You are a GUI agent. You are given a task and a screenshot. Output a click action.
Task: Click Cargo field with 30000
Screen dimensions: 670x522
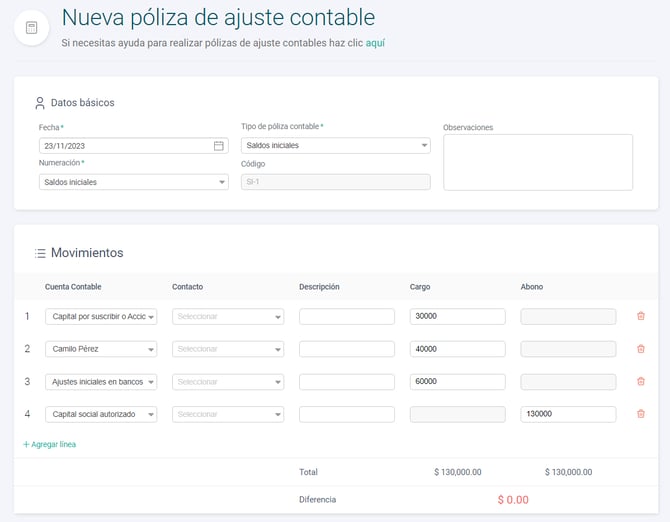pos(458,317)
